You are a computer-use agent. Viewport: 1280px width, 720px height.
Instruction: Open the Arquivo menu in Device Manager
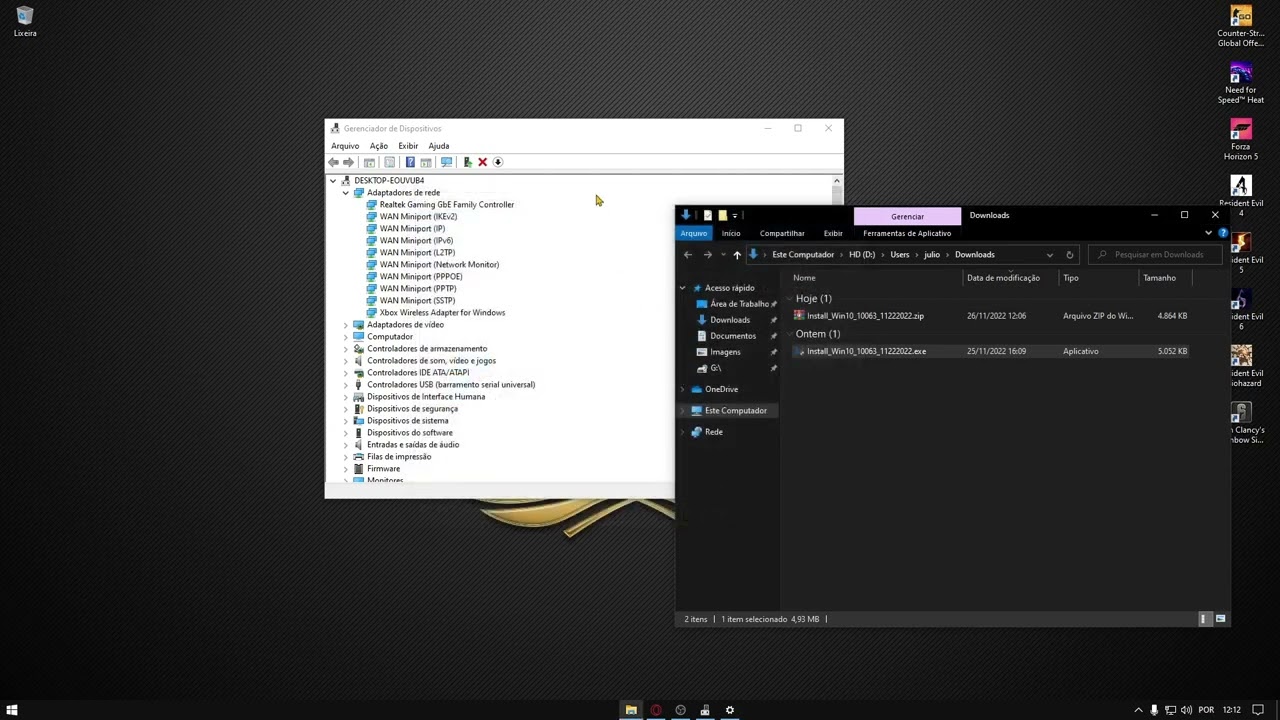345,146
